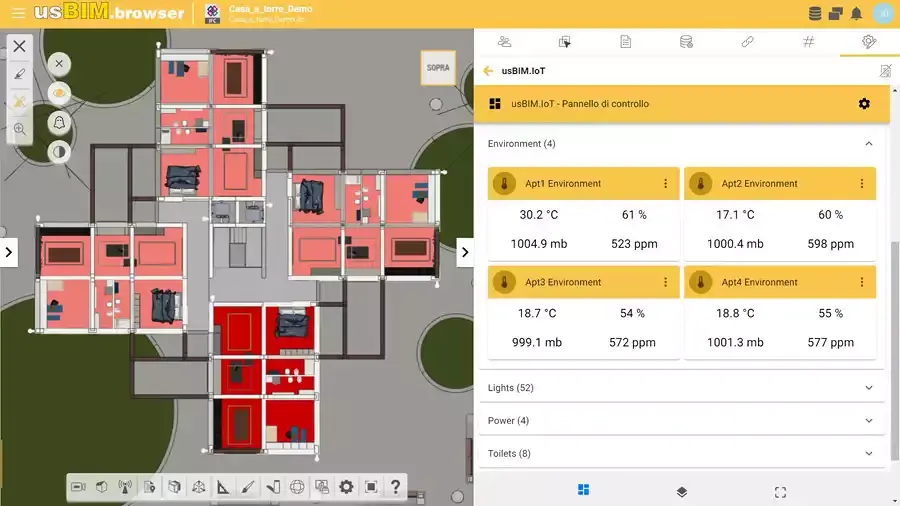
Task: Close the left vertical tool panel
Action: pos(19,46)
